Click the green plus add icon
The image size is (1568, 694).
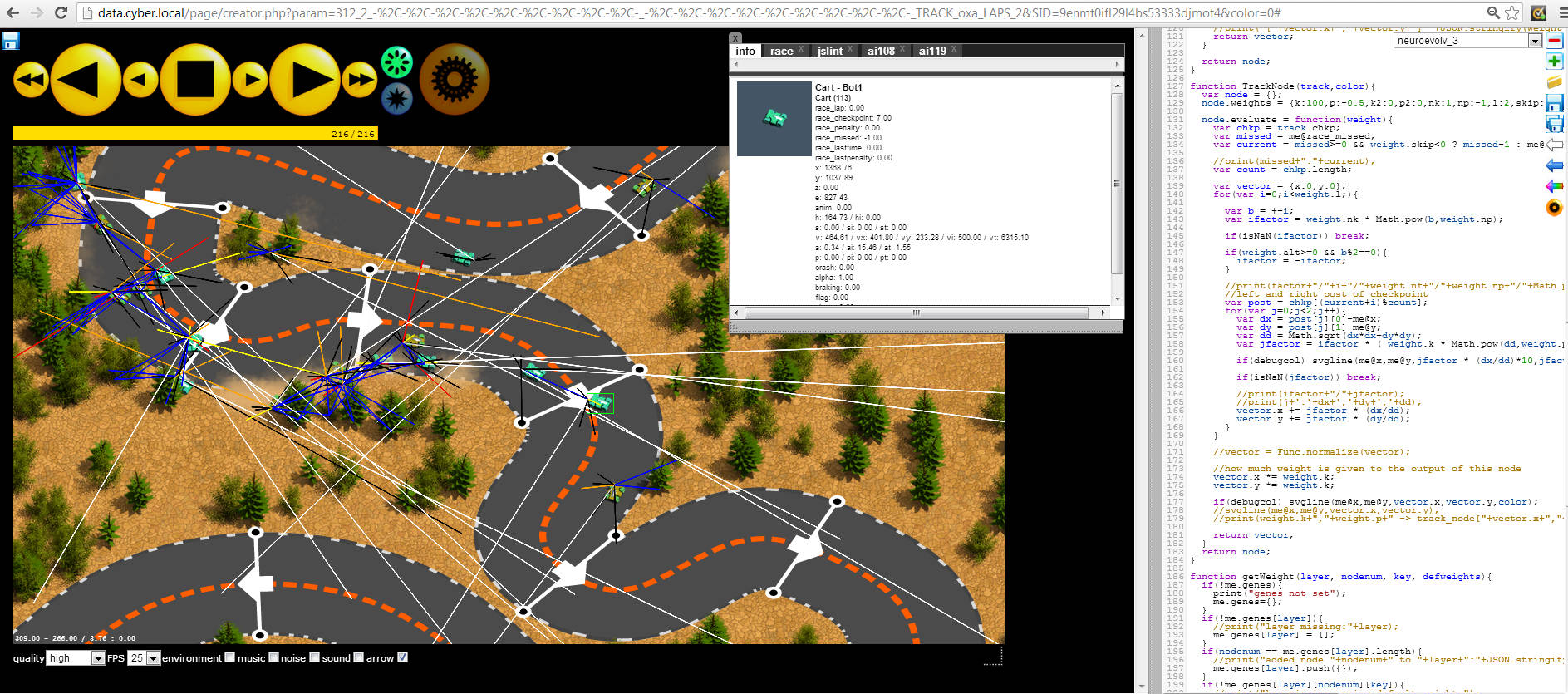1554,62
